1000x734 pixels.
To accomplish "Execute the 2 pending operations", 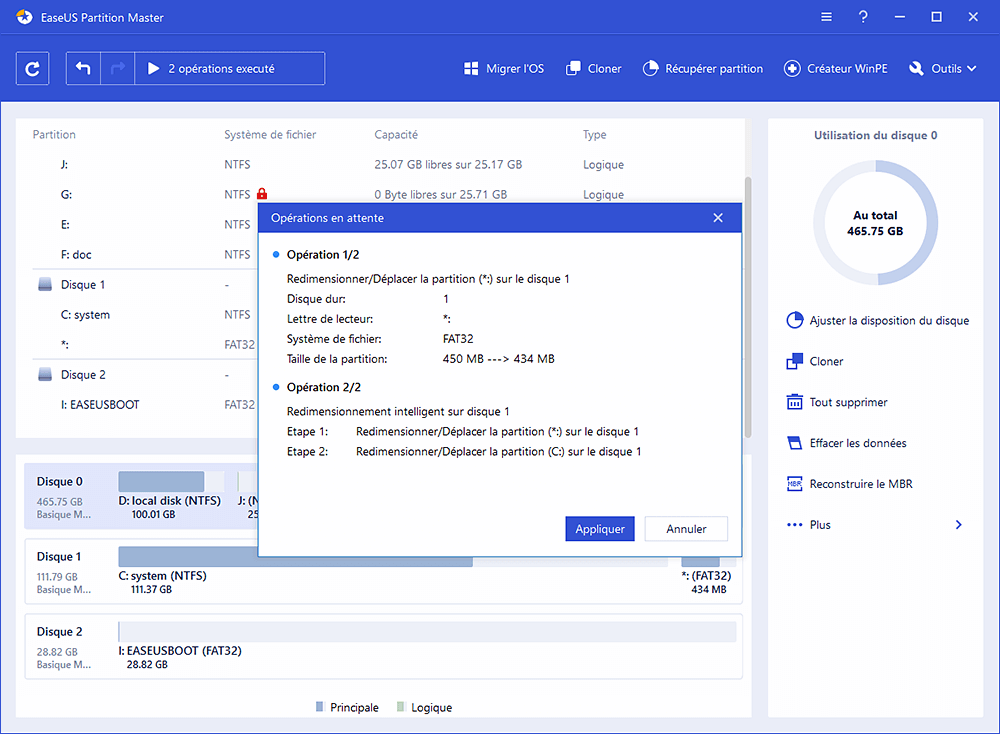I will click(230, 68).
